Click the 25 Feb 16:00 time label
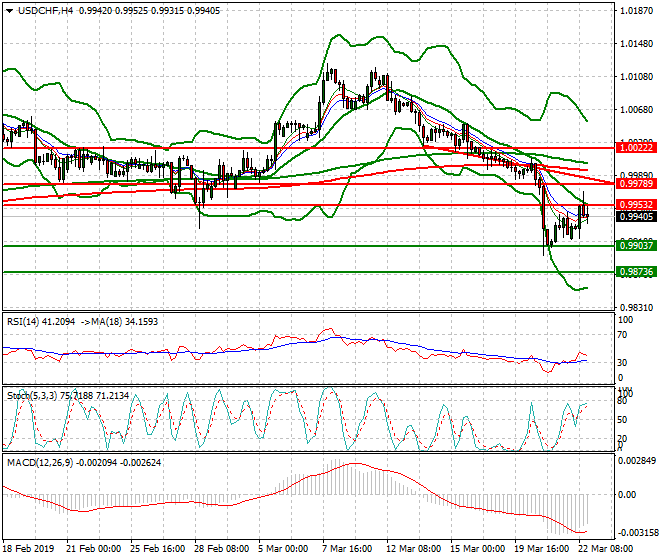The image size is (660, 560). point(157,549)
